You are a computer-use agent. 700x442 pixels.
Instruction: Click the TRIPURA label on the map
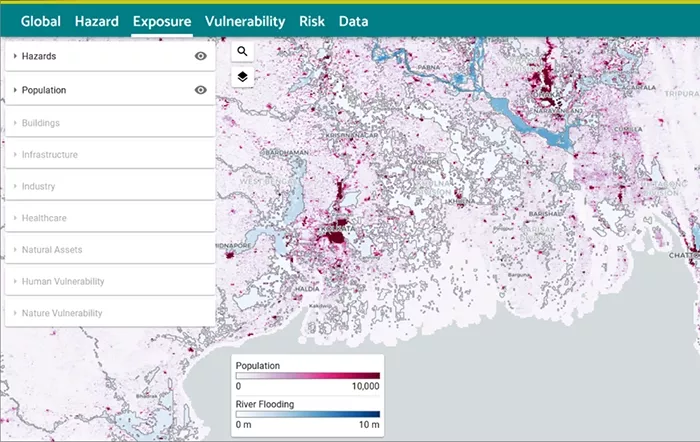681,94
